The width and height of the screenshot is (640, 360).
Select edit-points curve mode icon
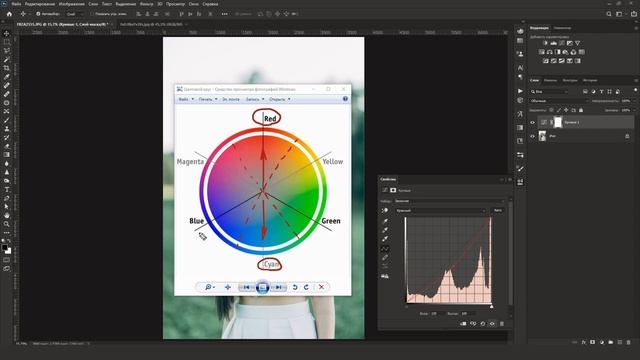point(385,249)
